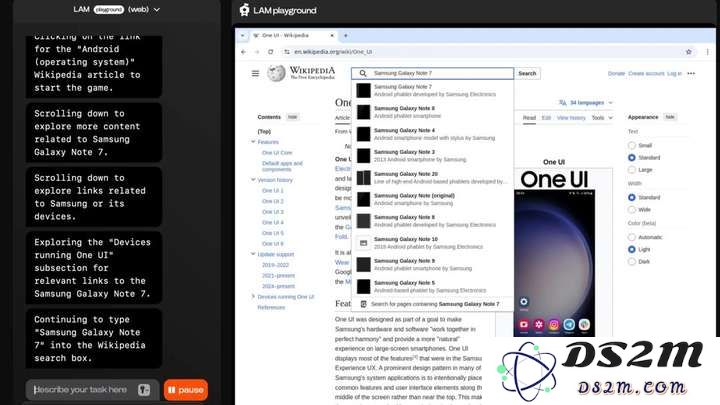Select Standard text size
This screenshot has width=720, height=405.
(x=632, y=158)
